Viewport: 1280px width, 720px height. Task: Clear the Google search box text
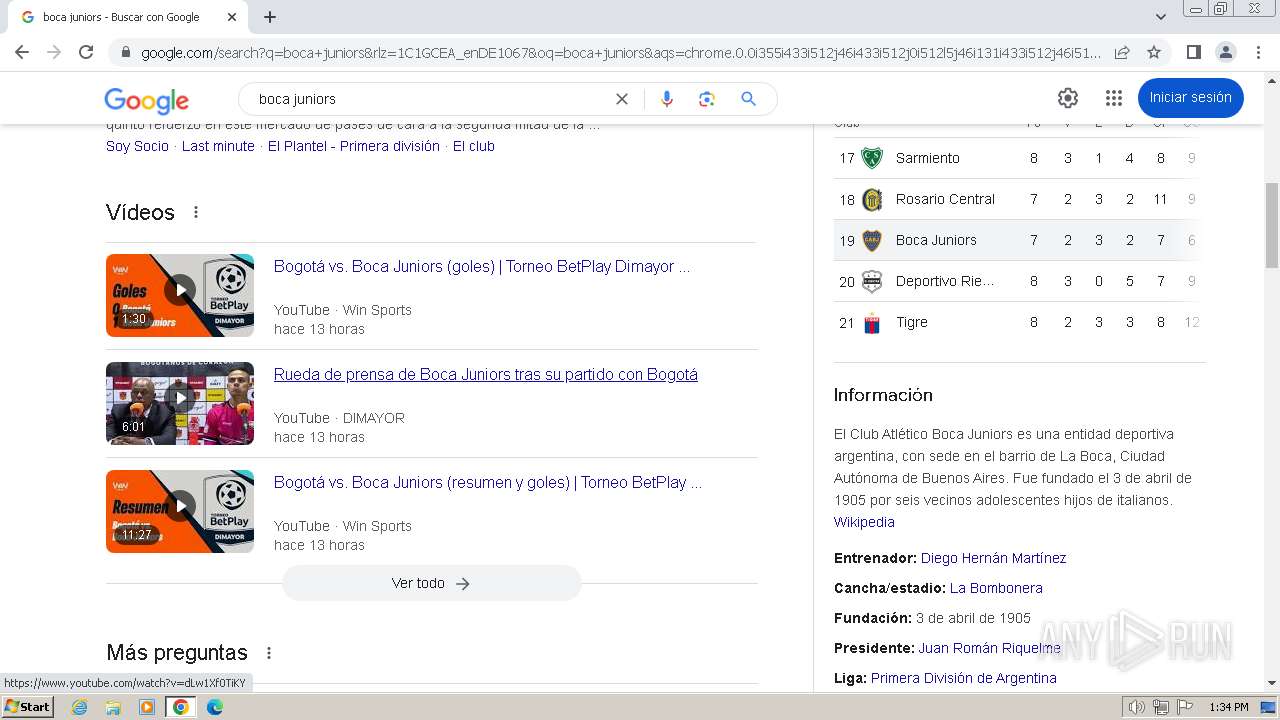click(621, 99)
